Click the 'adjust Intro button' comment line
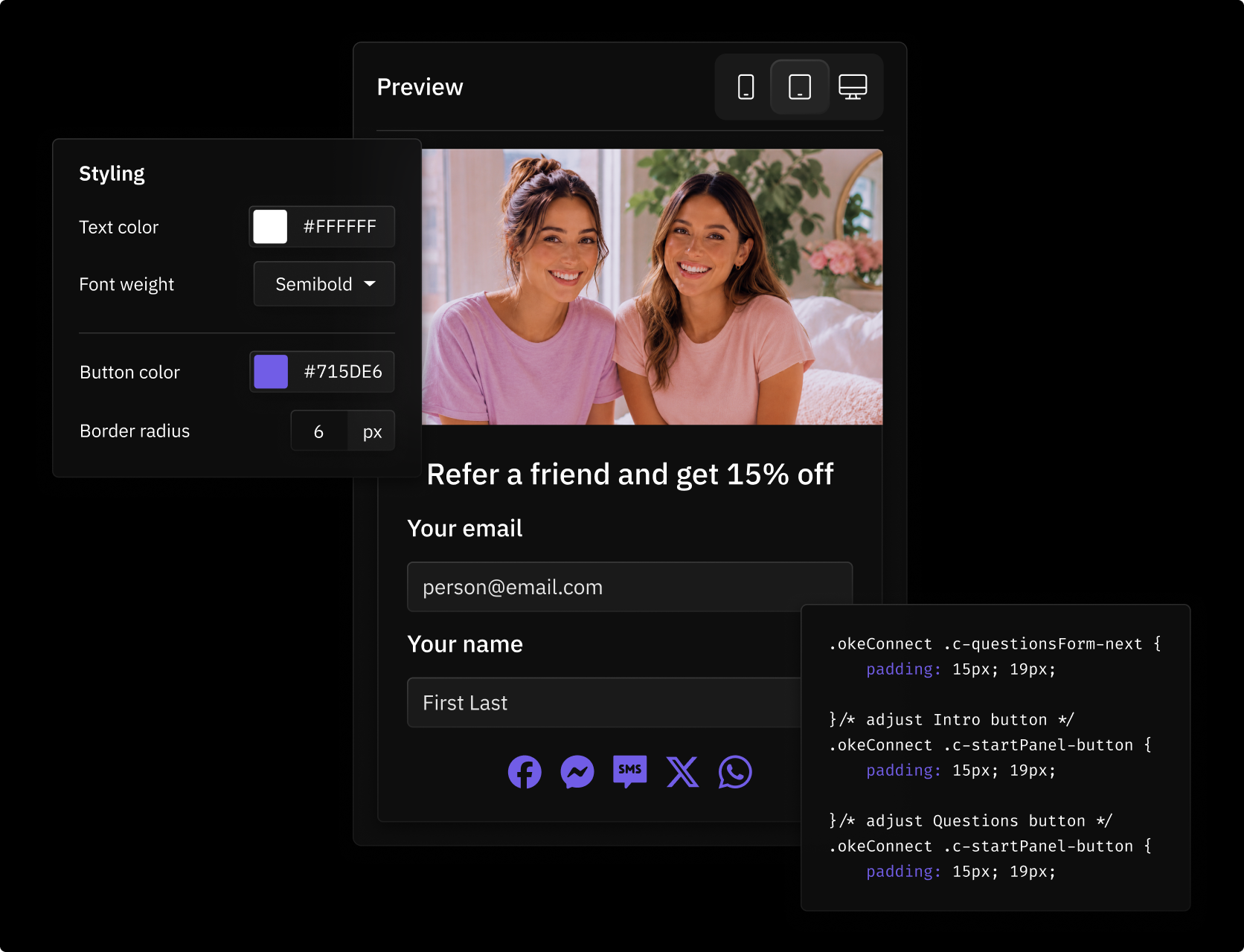 coord(952,720)
